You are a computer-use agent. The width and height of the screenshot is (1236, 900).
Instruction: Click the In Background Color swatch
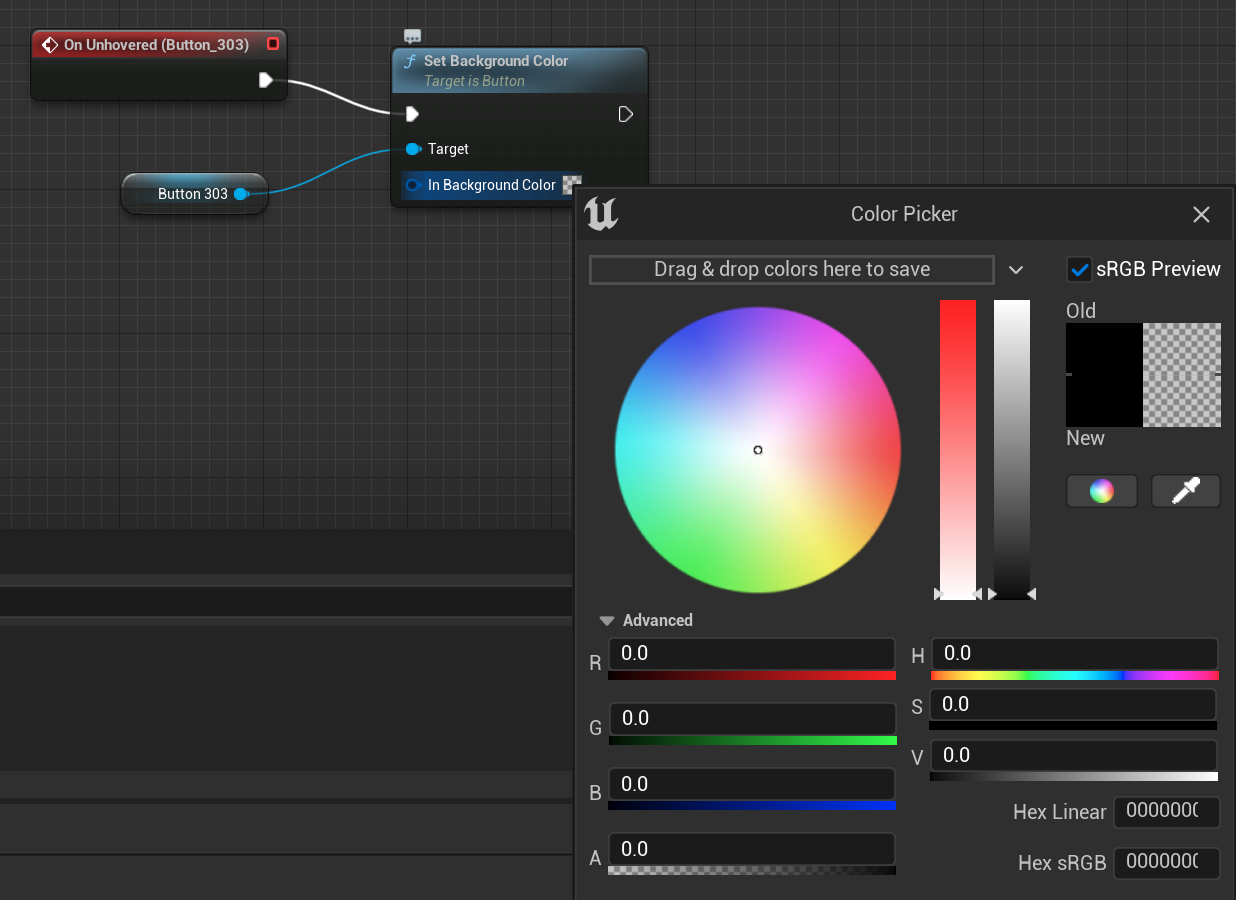(572, 185)
